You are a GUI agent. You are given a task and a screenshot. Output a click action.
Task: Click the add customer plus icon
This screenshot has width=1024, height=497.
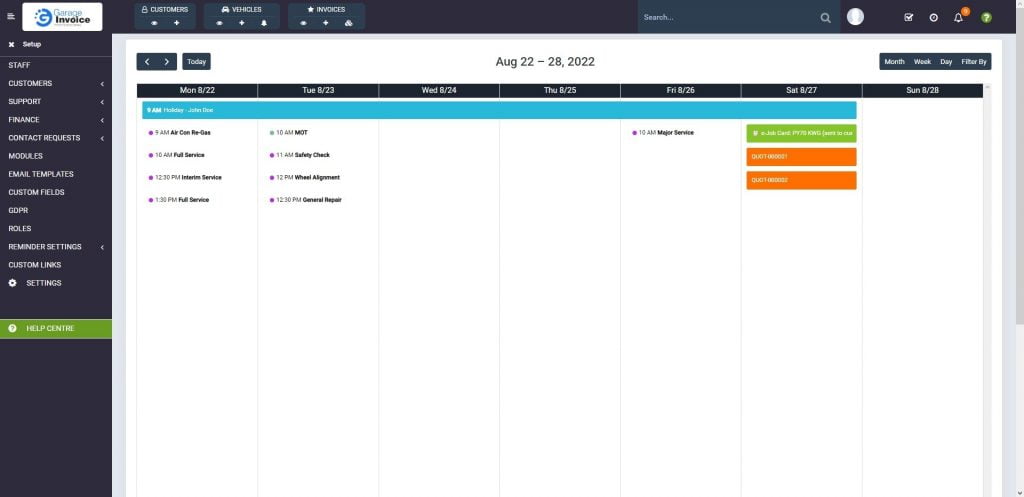(177, 22)
